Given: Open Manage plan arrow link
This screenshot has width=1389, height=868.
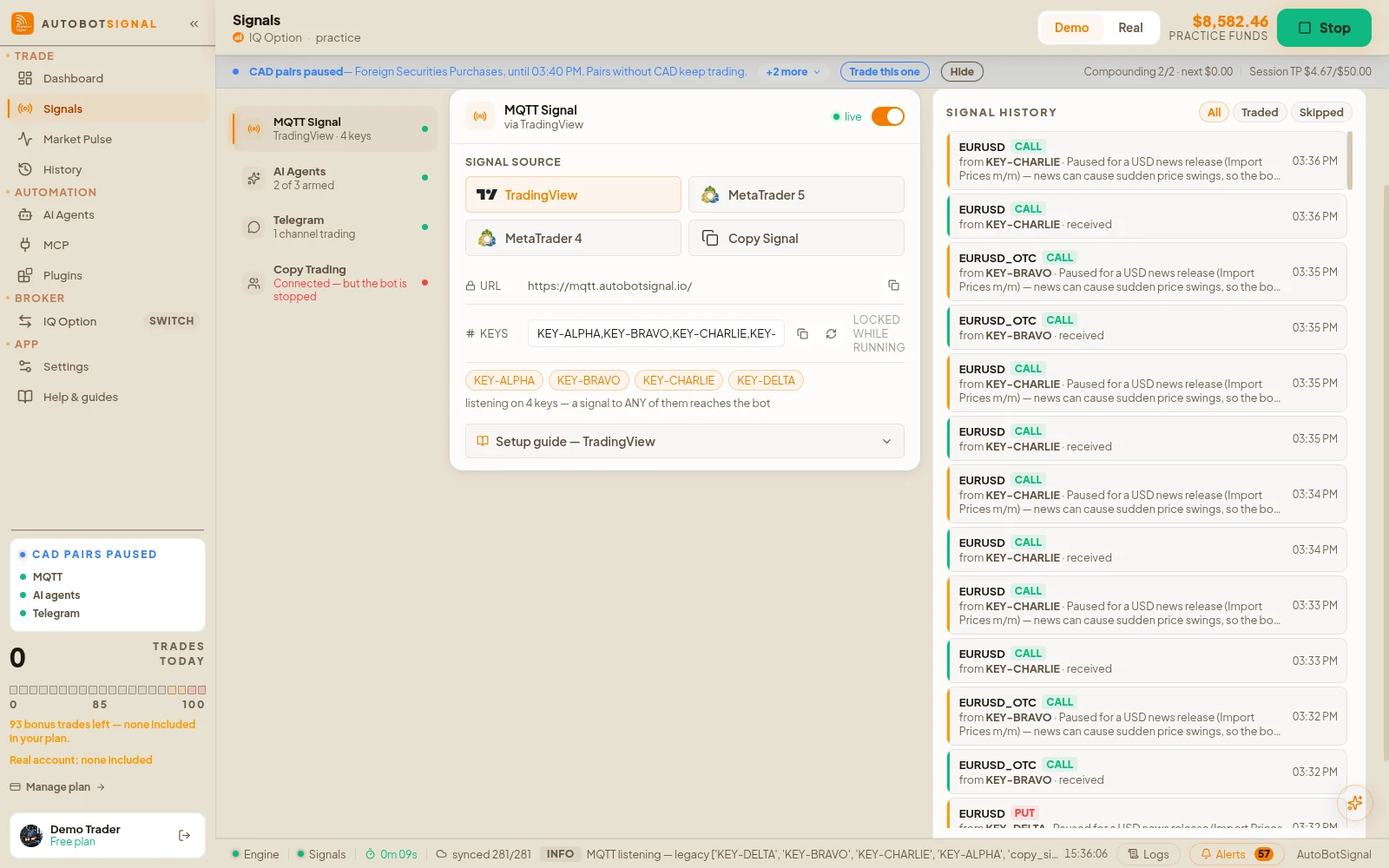Looking at the screenshot, I should [x=57, y=787].
